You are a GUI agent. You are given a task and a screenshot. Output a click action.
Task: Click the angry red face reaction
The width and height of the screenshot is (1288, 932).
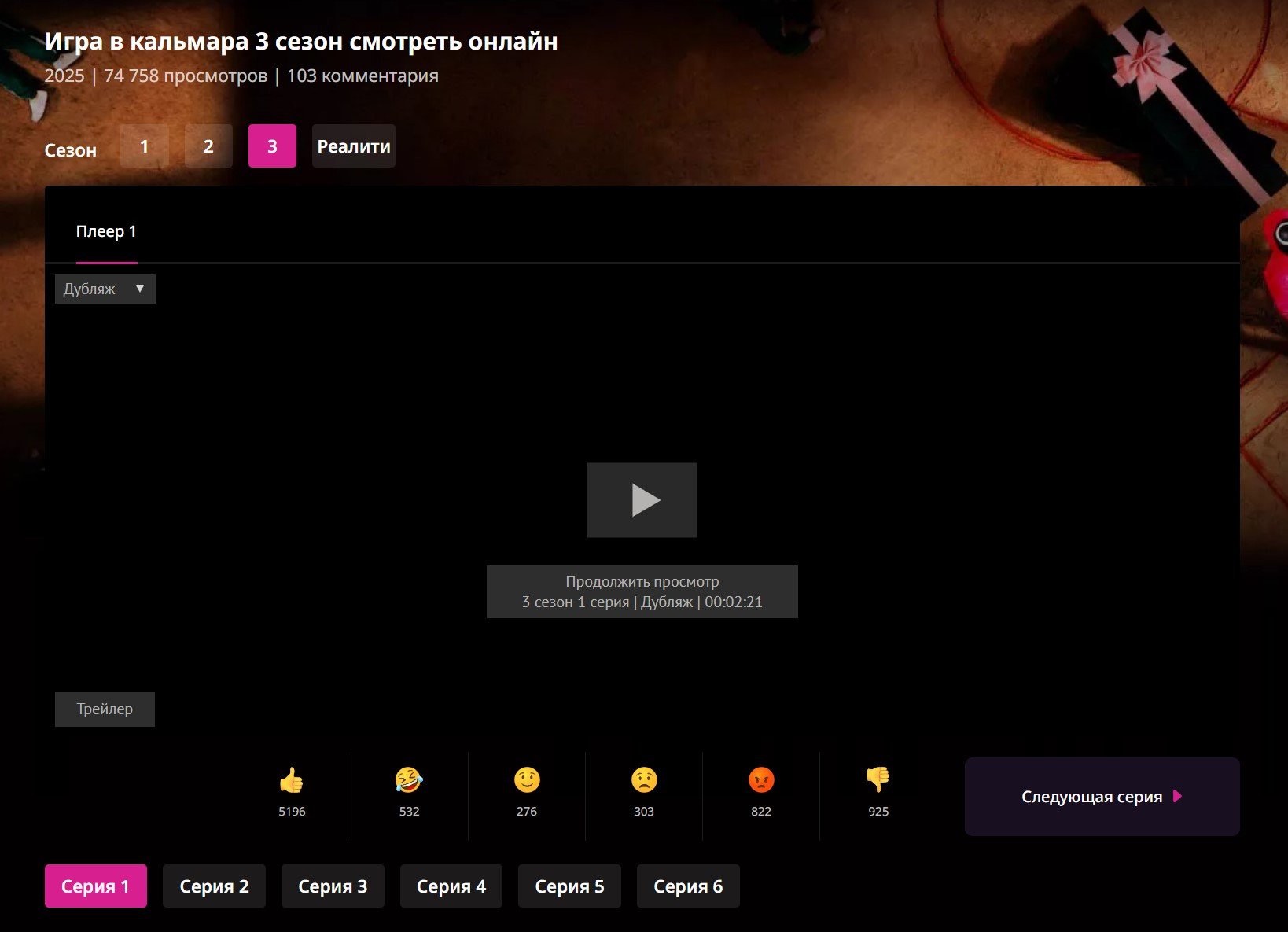pos(761,780)
